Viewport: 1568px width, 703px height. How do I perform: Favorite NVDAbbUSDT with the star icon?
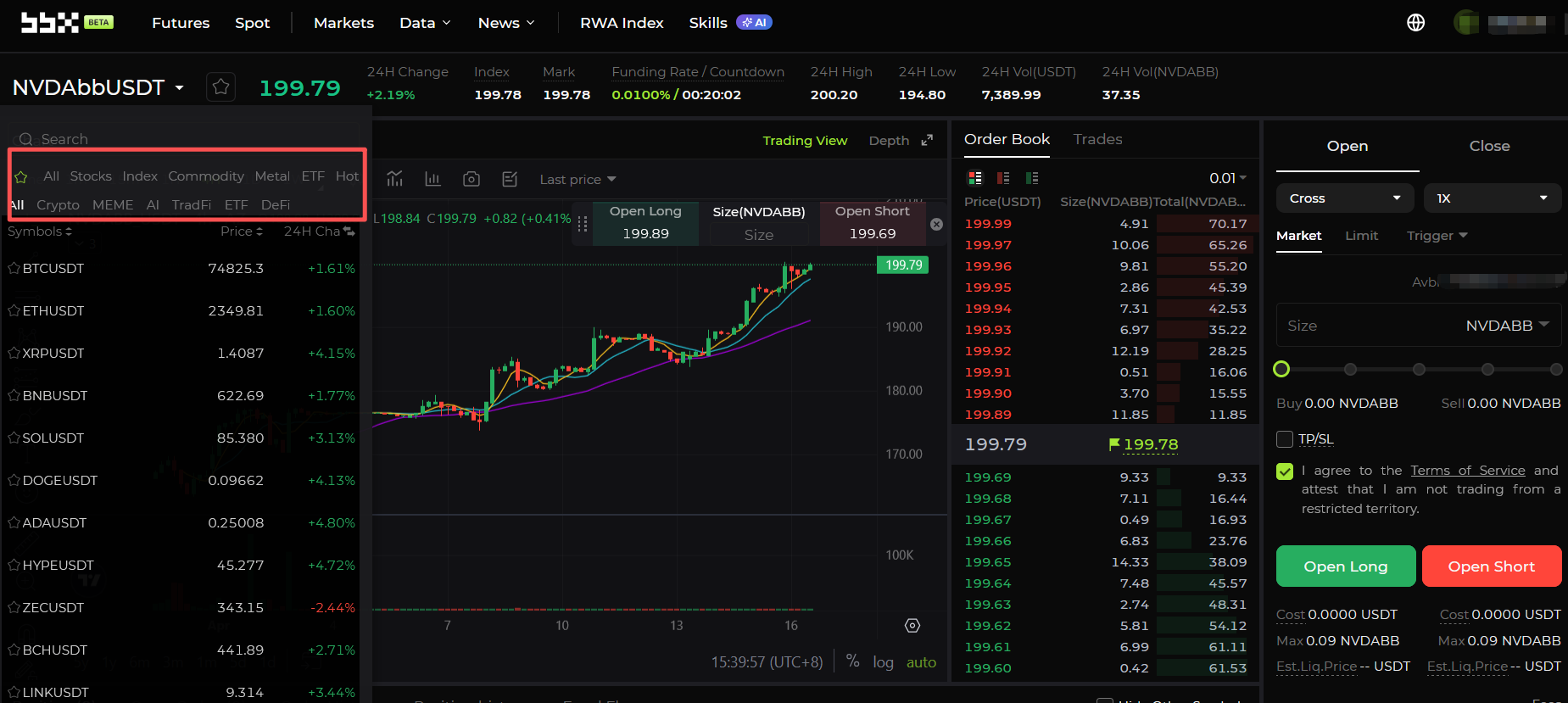click(x=220, y=86)
